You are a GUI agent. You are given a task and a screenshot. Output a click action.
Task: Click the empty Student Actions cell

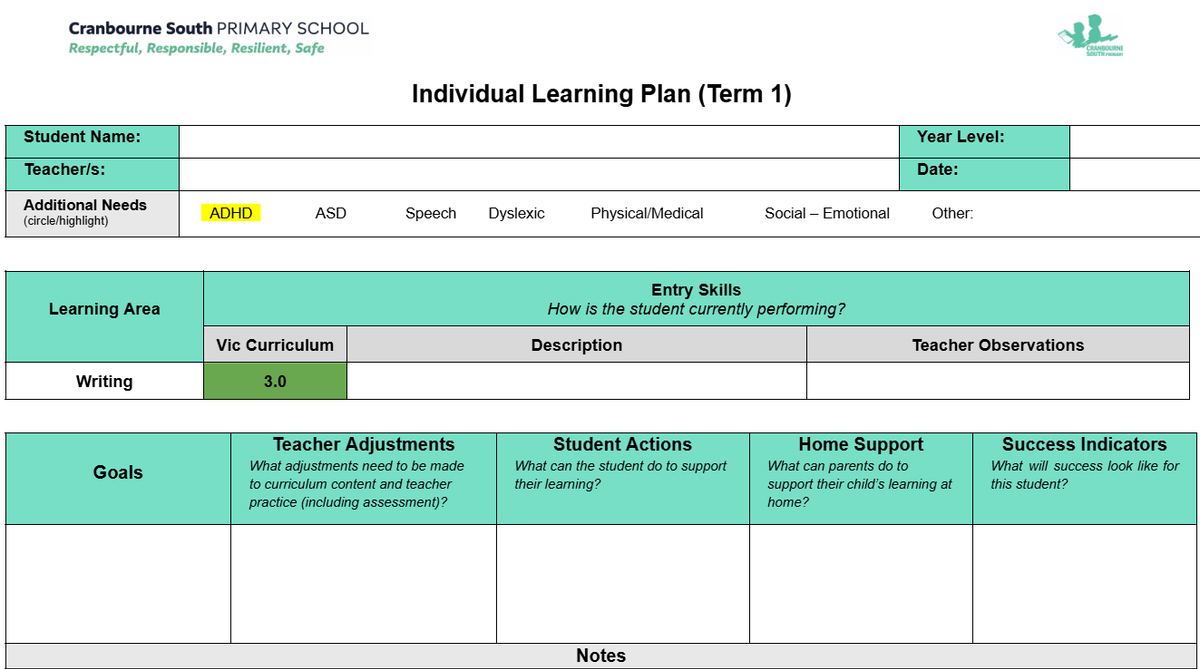pyautogui.click(x=623, y=583)
